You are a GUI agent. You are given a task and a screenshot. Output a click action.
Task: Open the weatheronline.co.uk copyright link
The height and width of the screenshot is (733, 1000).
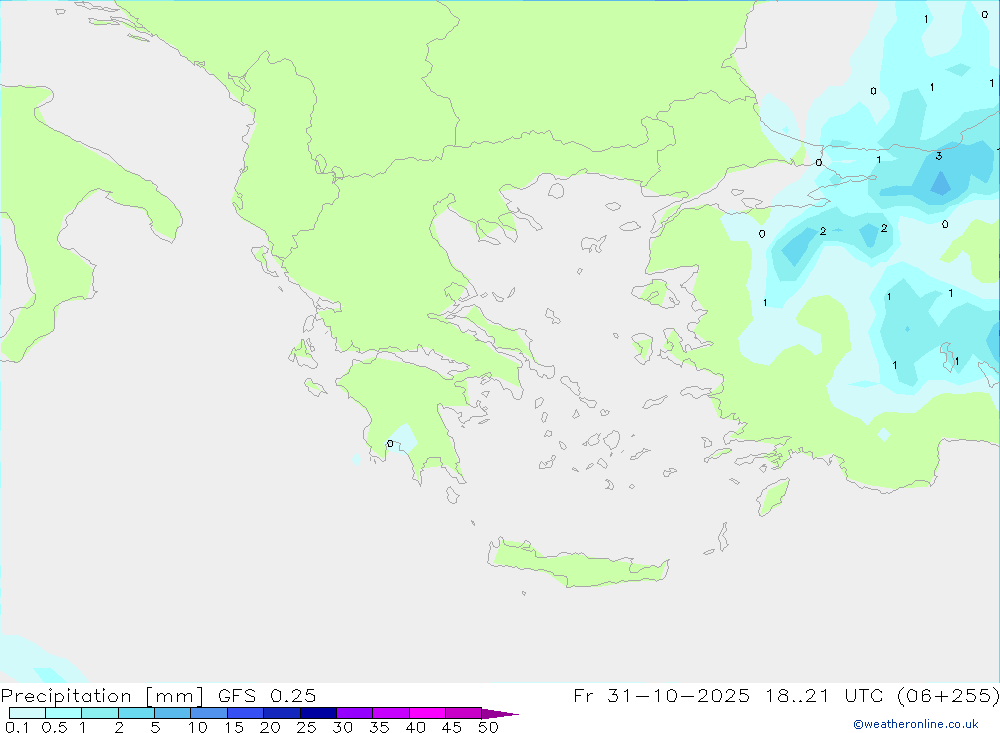[916, 724]
